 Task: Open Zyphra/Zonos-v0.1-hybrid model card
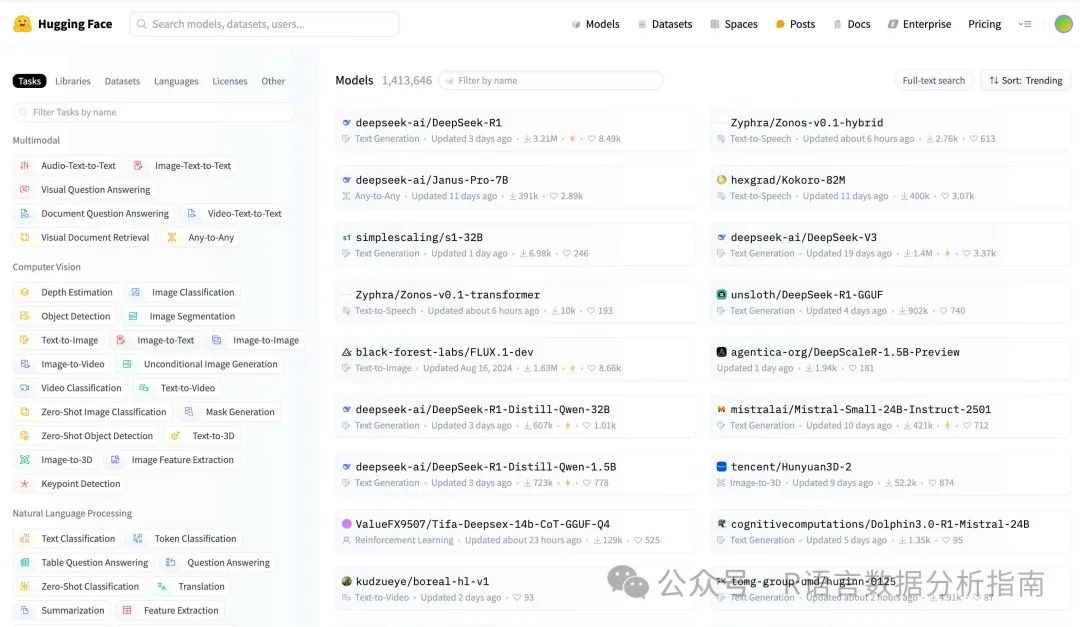coord(891,130)
